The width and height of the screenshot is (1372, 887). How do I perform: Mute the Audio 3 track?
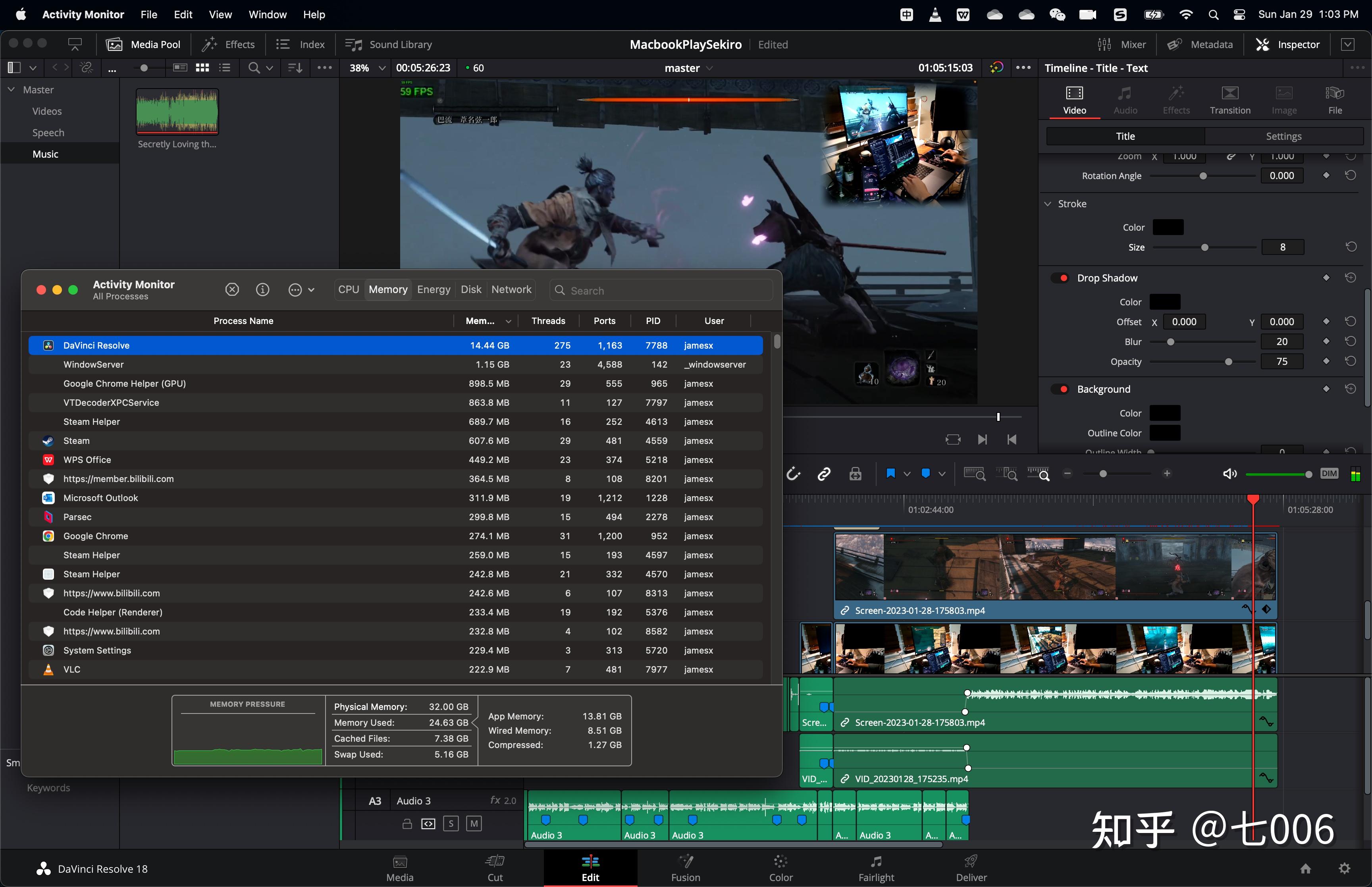click(474, 823)
